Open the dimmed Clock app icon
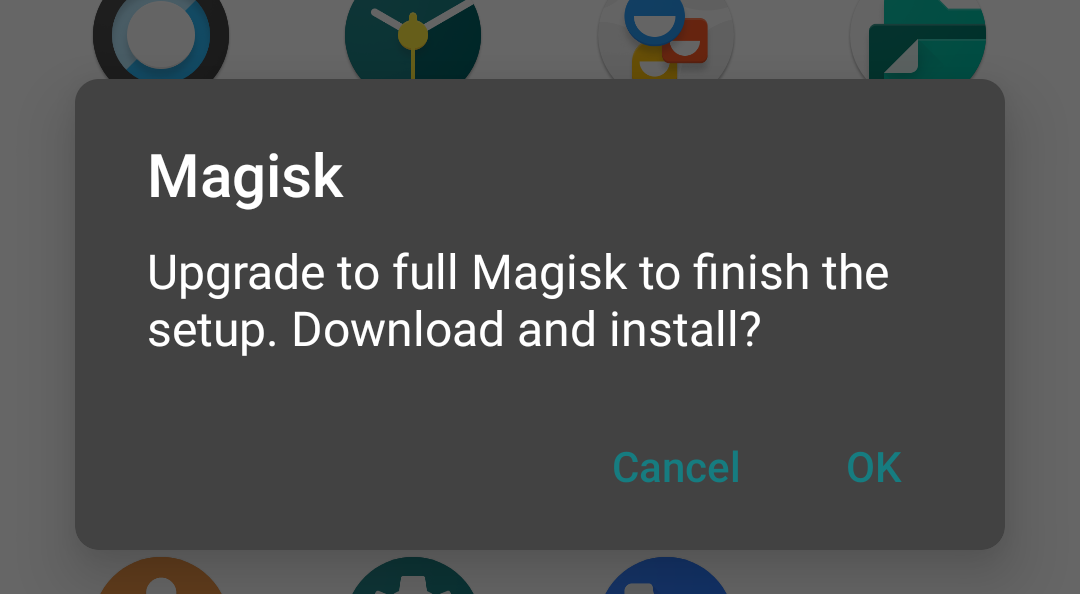The width and height of the screenshot is (1080, 594). pos(413,38)
